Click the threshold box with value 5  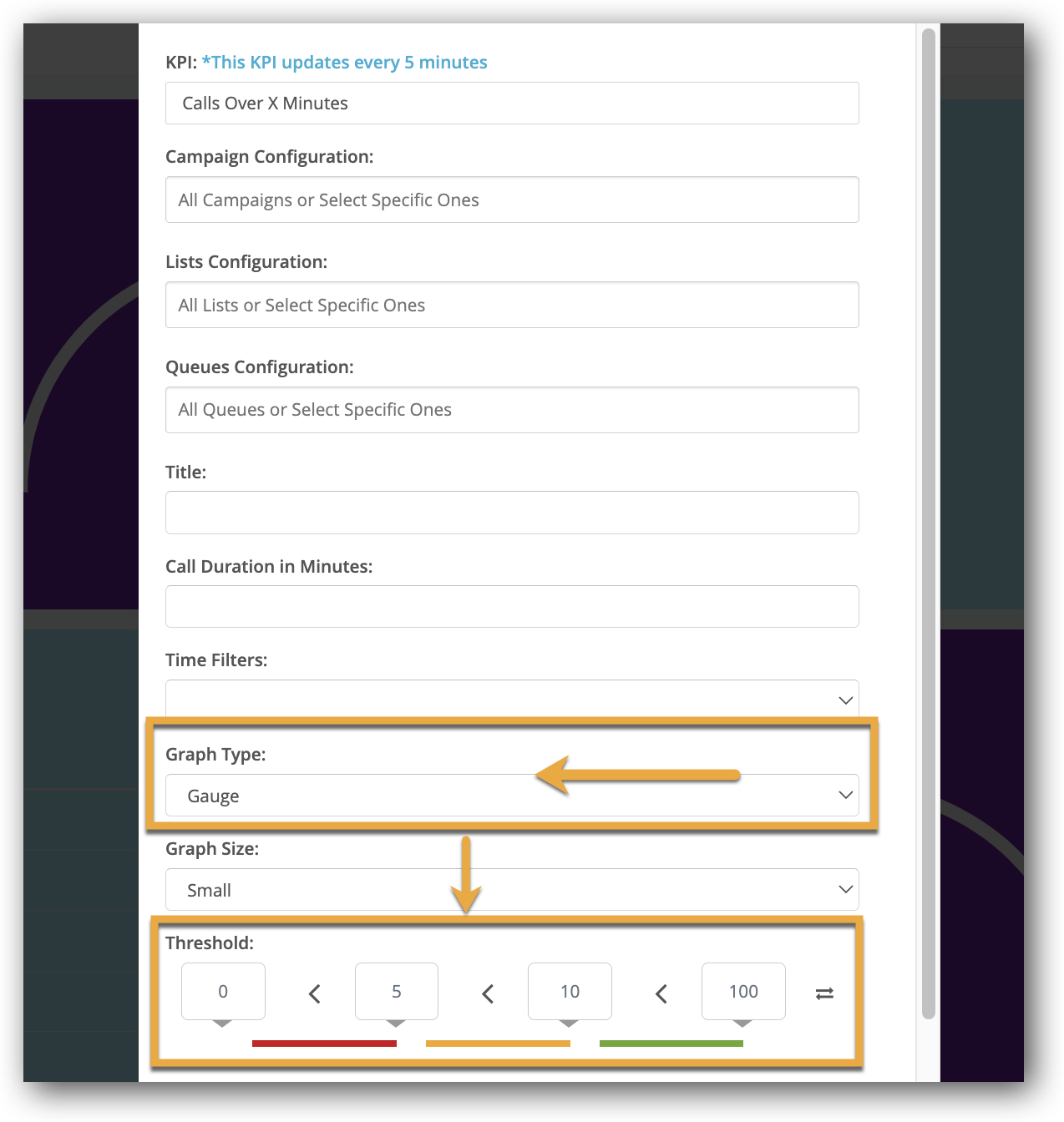(397, 991)
